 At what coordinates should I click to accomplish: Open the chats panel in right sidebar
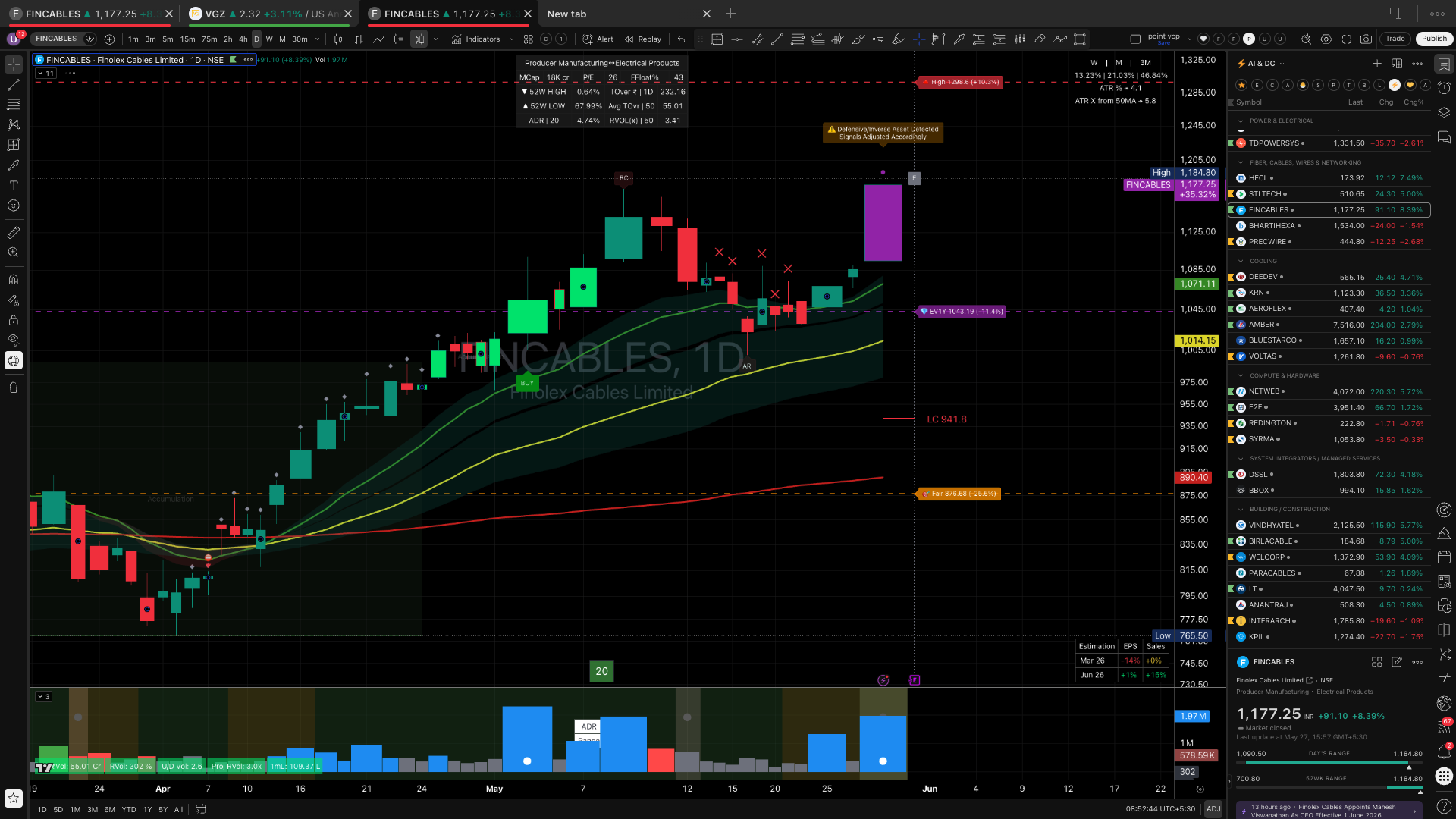[1444, 137]
